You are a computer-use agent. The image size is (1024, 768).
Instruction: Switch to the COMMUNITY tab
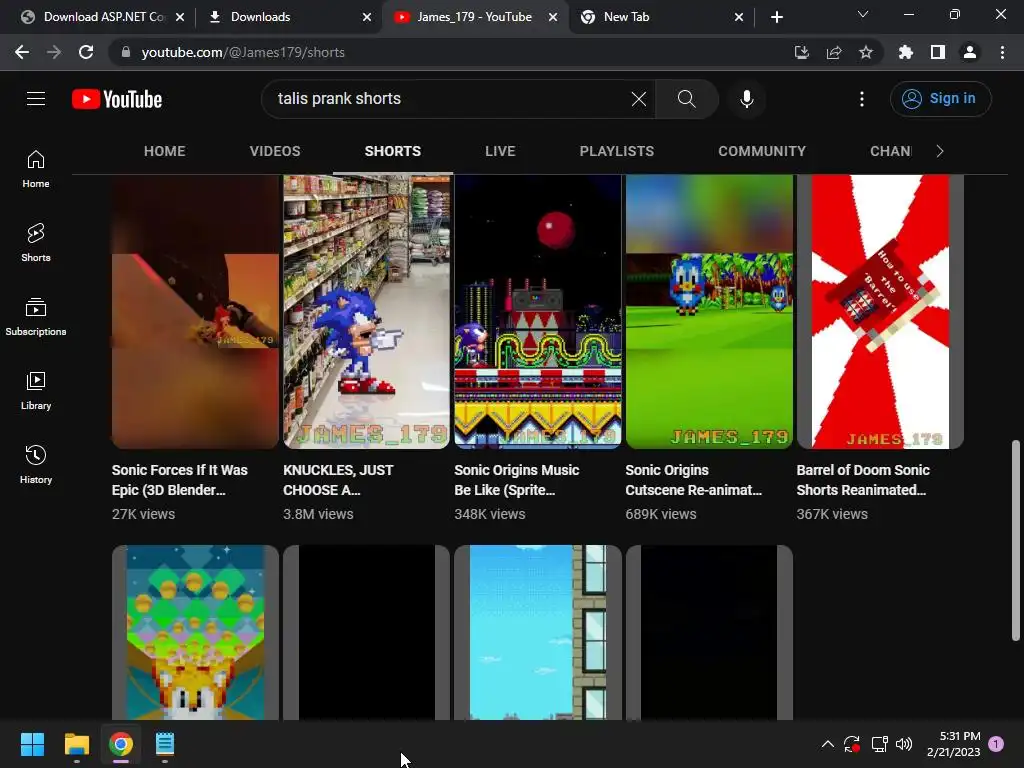click(x=762, y=152)
